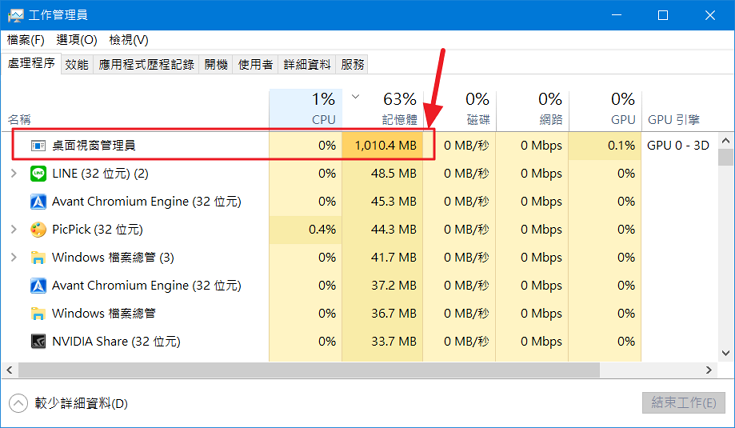The height and width of the screenshot is (428, 735).
Task: Click the 桌面視窗管理員 process icon
Action: point(38,146)
